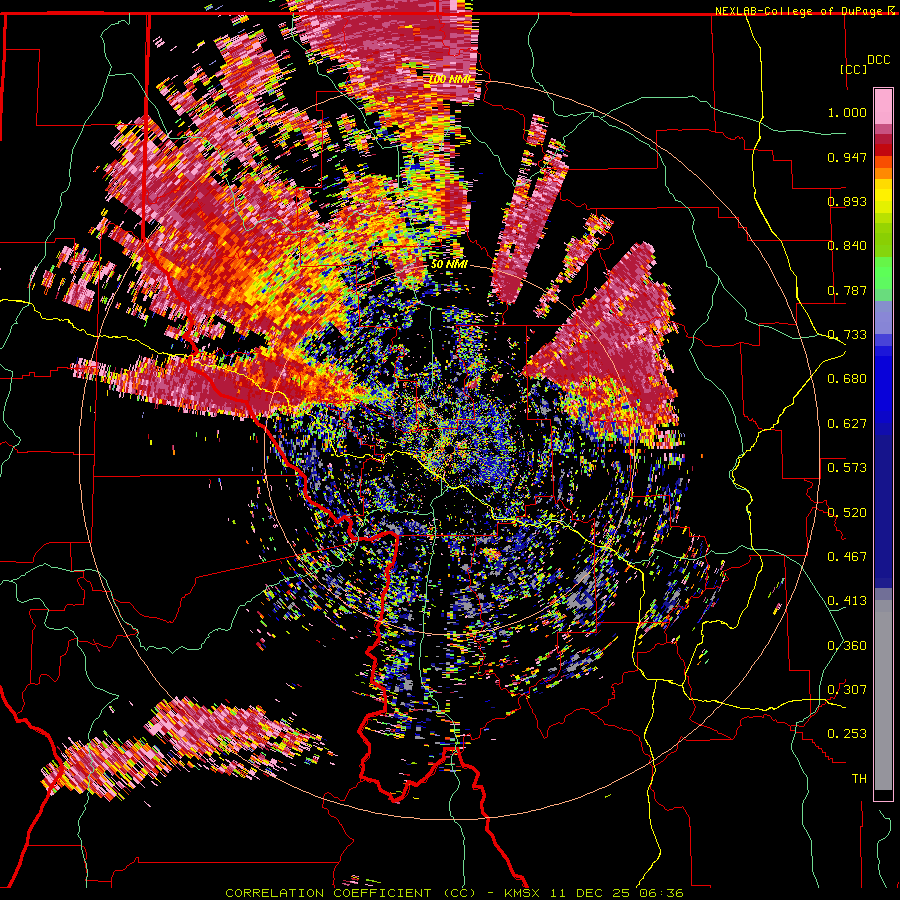The image size is (900, 900).
Task: Select the 0.520 legend value
Action: coord(847,513)
